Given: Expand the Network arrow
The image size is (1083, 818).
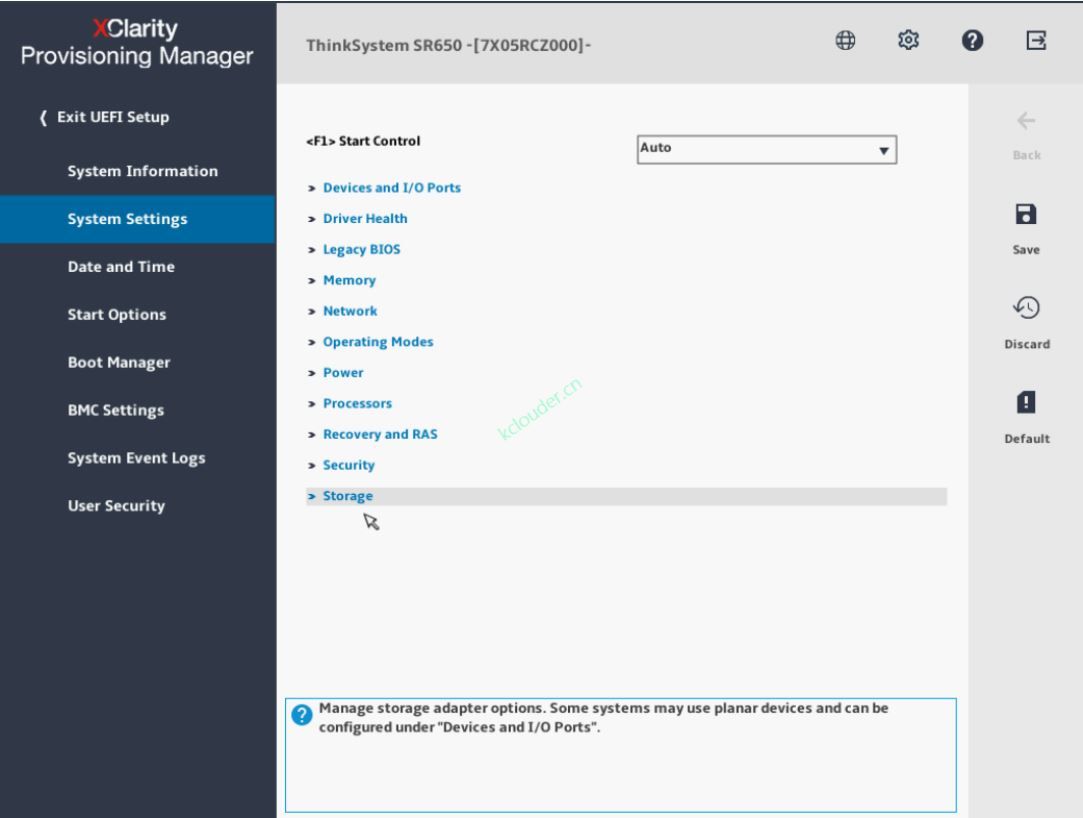Looking at the screenshot, I should [312, 312].
